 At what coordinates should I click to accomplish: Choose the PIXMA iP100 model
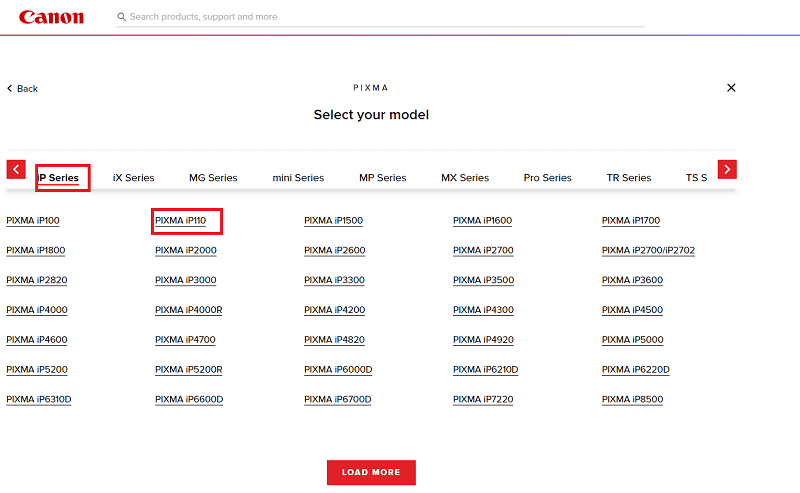[33, 220]
